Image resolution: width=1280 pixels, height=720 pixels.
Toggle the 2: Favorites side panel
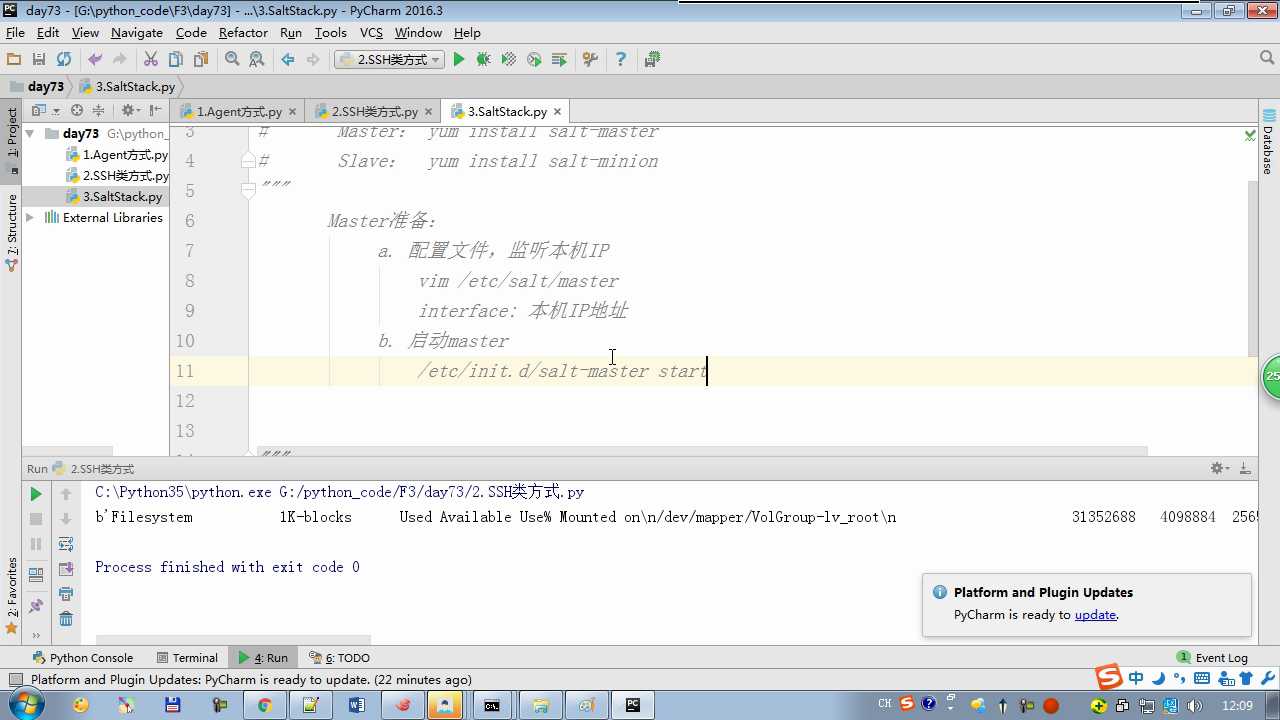(x=11, y=595)
